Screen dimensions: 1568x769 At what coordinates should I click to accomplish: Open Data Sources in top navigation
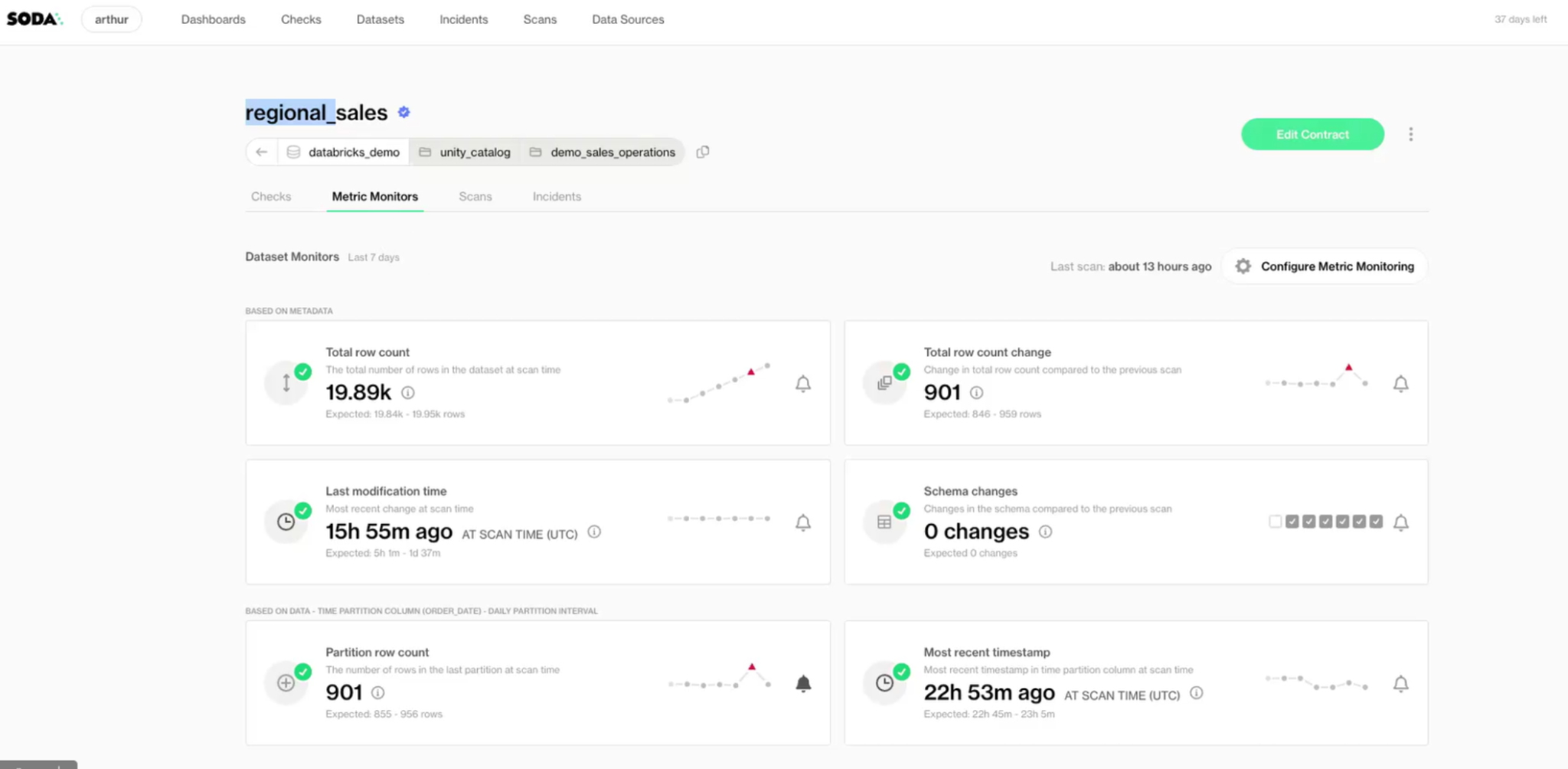(x=628, y=19)
